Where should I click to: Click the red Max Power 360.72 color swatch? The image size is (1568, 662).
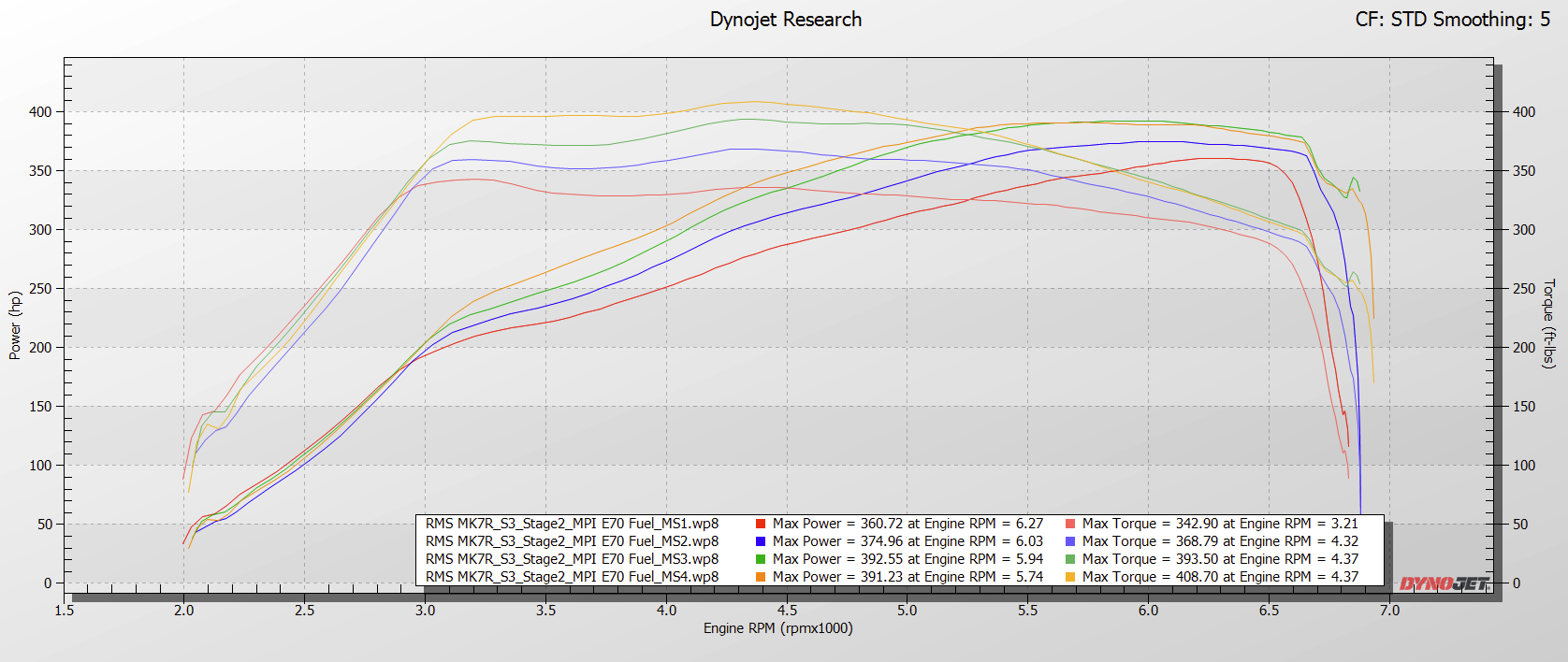pyautogui.click(x=761, y=525)
